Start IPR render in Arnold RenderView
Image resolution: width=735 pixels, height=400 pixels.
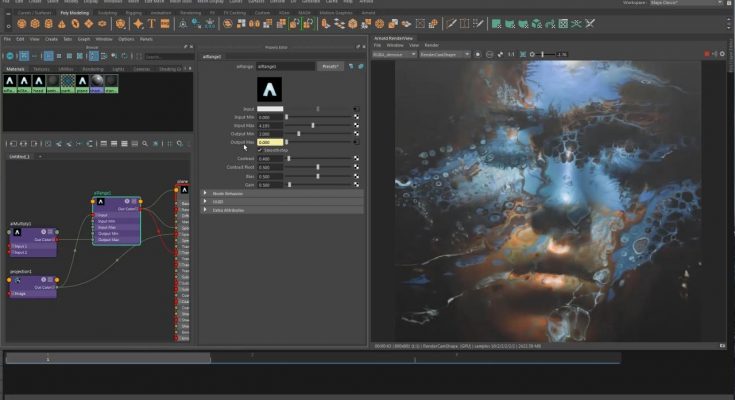pyautogui.click(x=478, y=54)
